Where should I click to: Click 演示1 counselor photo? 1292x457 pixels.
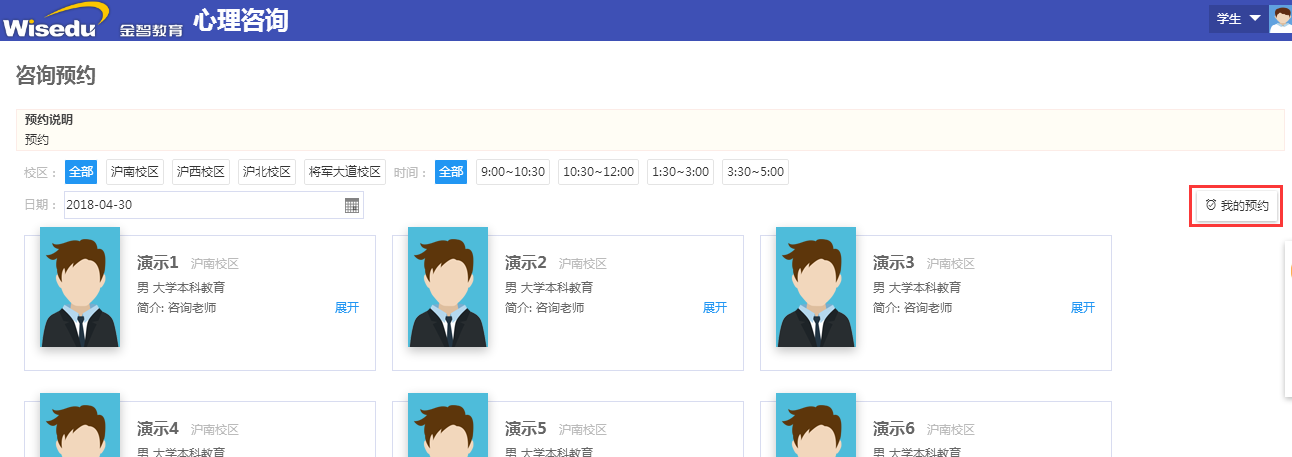(x=80, y=287)
